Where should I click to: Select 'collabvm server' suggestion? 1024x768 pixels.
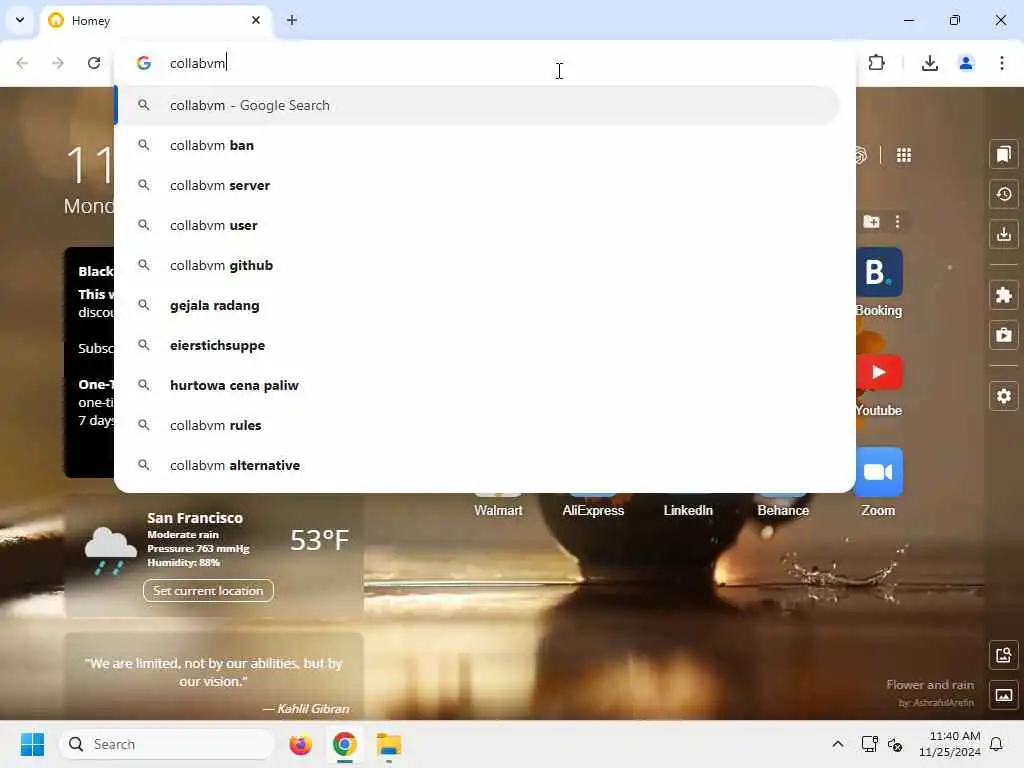477,185
